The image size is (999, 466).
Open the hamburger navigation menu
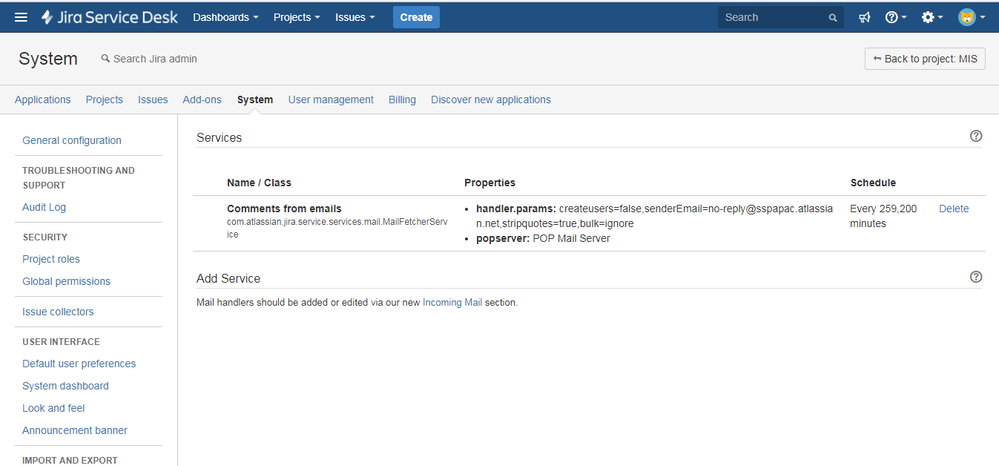[21, 17]
